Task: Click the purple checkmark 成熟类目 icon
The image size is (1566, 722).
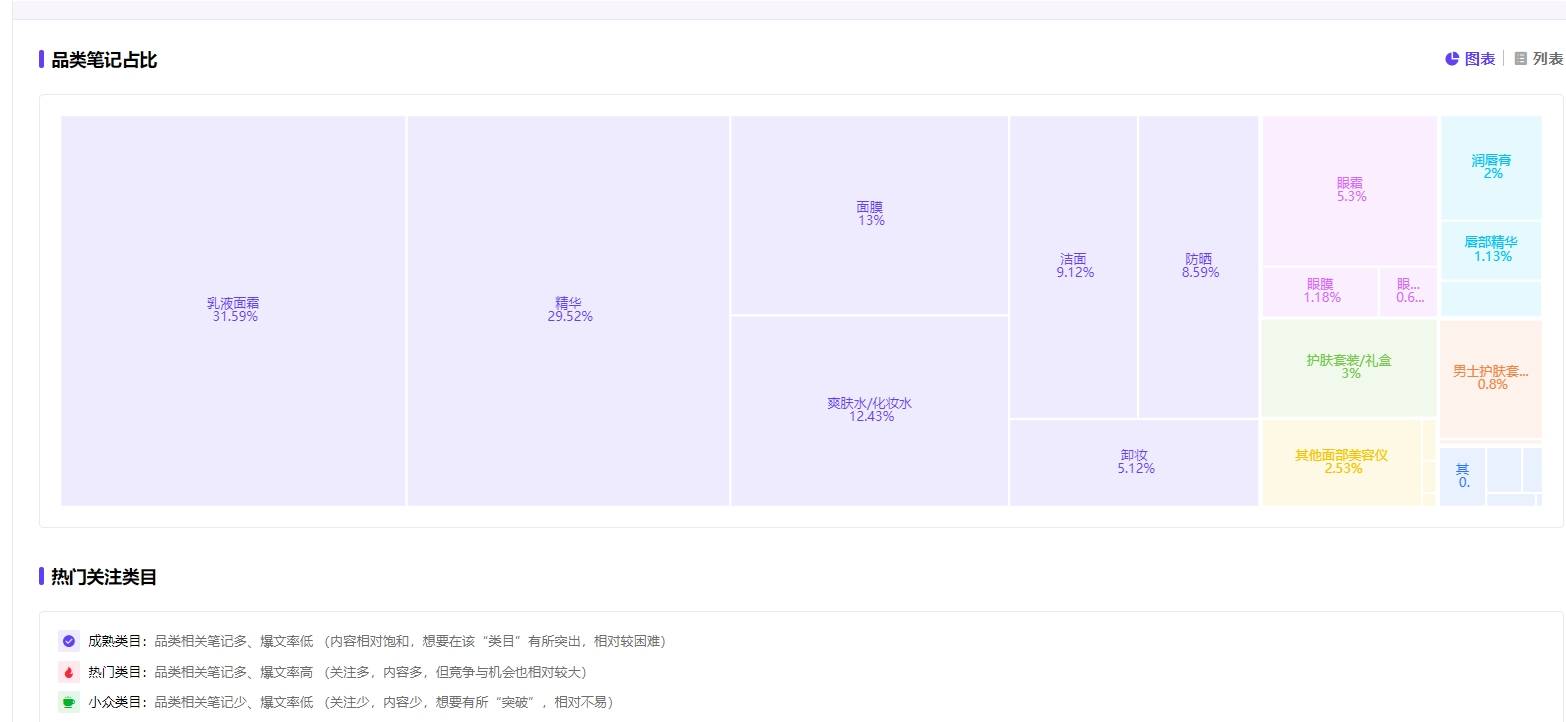Action: [69, 641]
